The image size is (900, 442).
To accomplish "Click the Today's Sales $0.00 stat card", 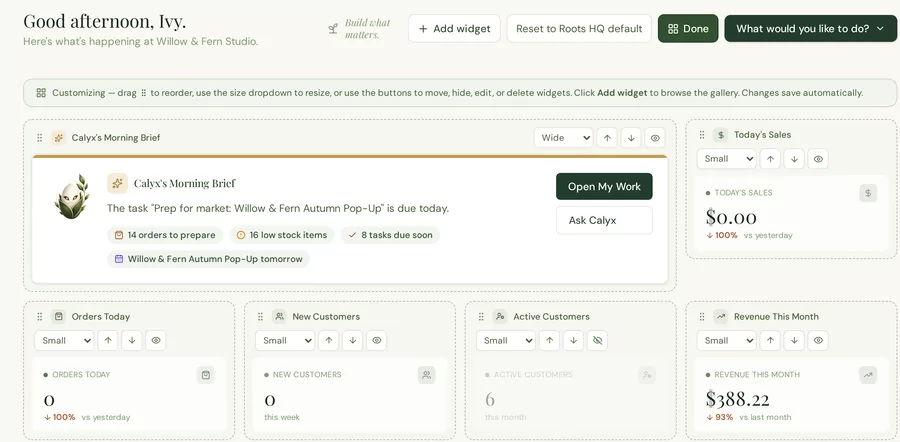I will (x=792, y=214).
